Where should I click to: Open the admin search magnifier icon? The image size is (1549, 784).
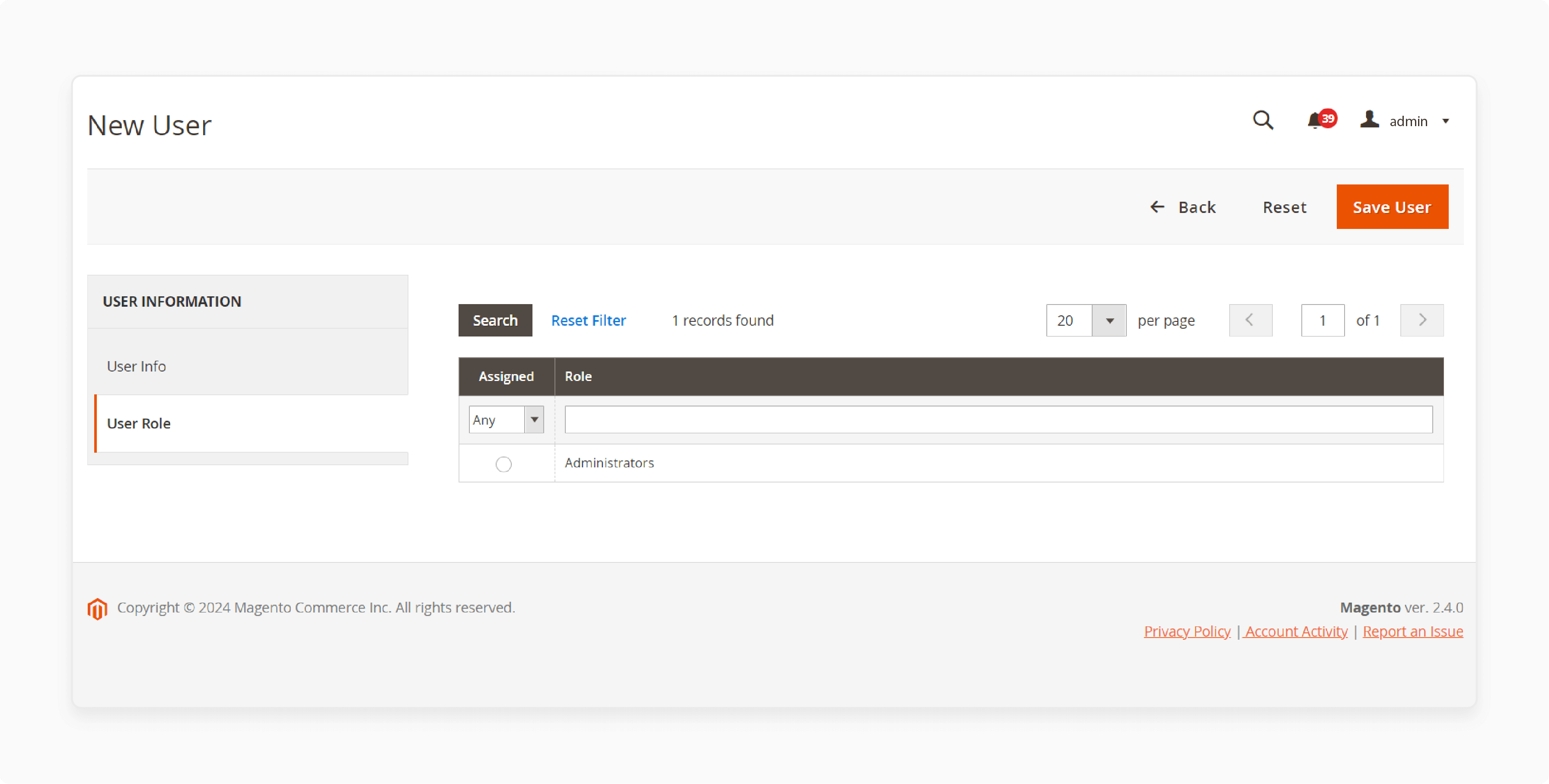(x=1263, y=120)
